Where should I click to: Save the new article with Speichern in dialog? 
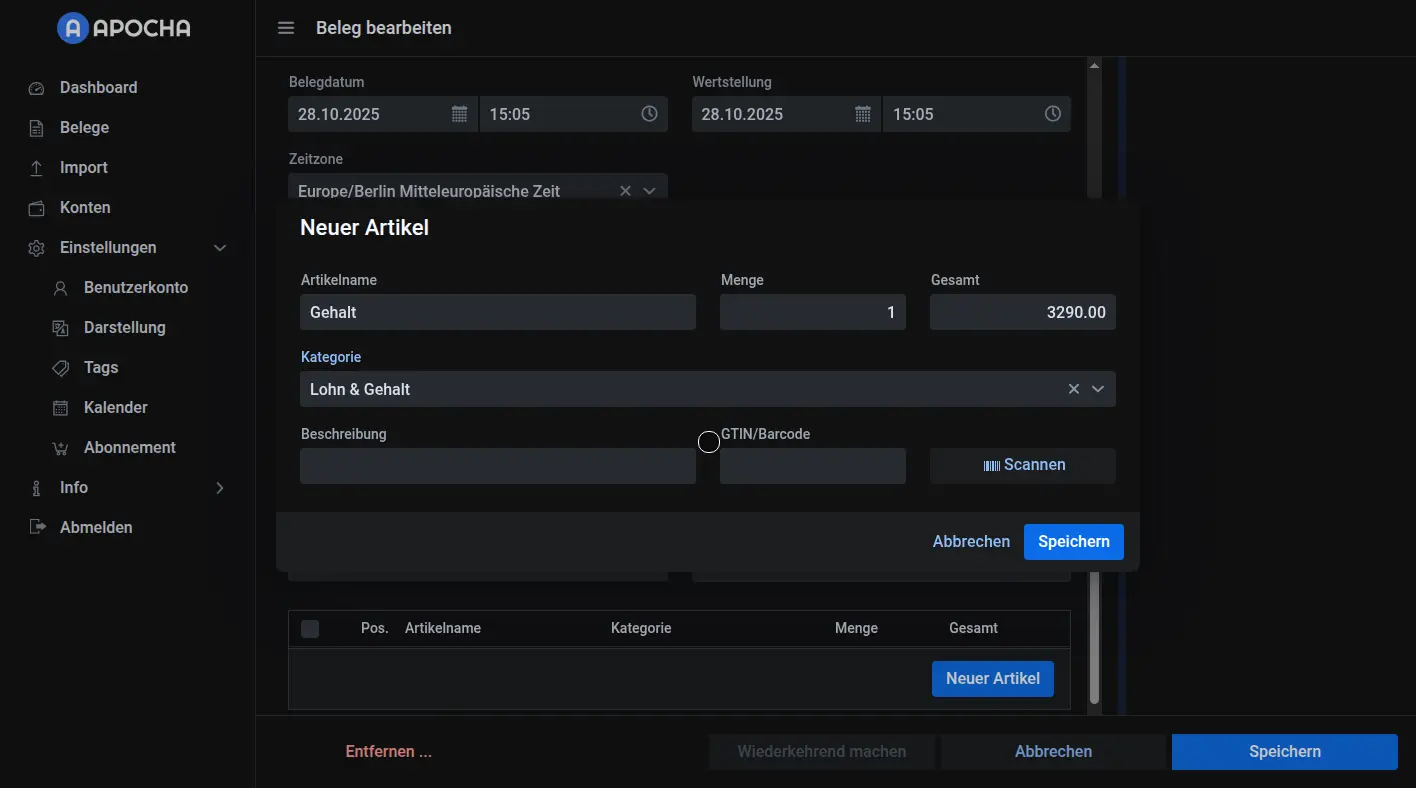tap(1073, 542)
